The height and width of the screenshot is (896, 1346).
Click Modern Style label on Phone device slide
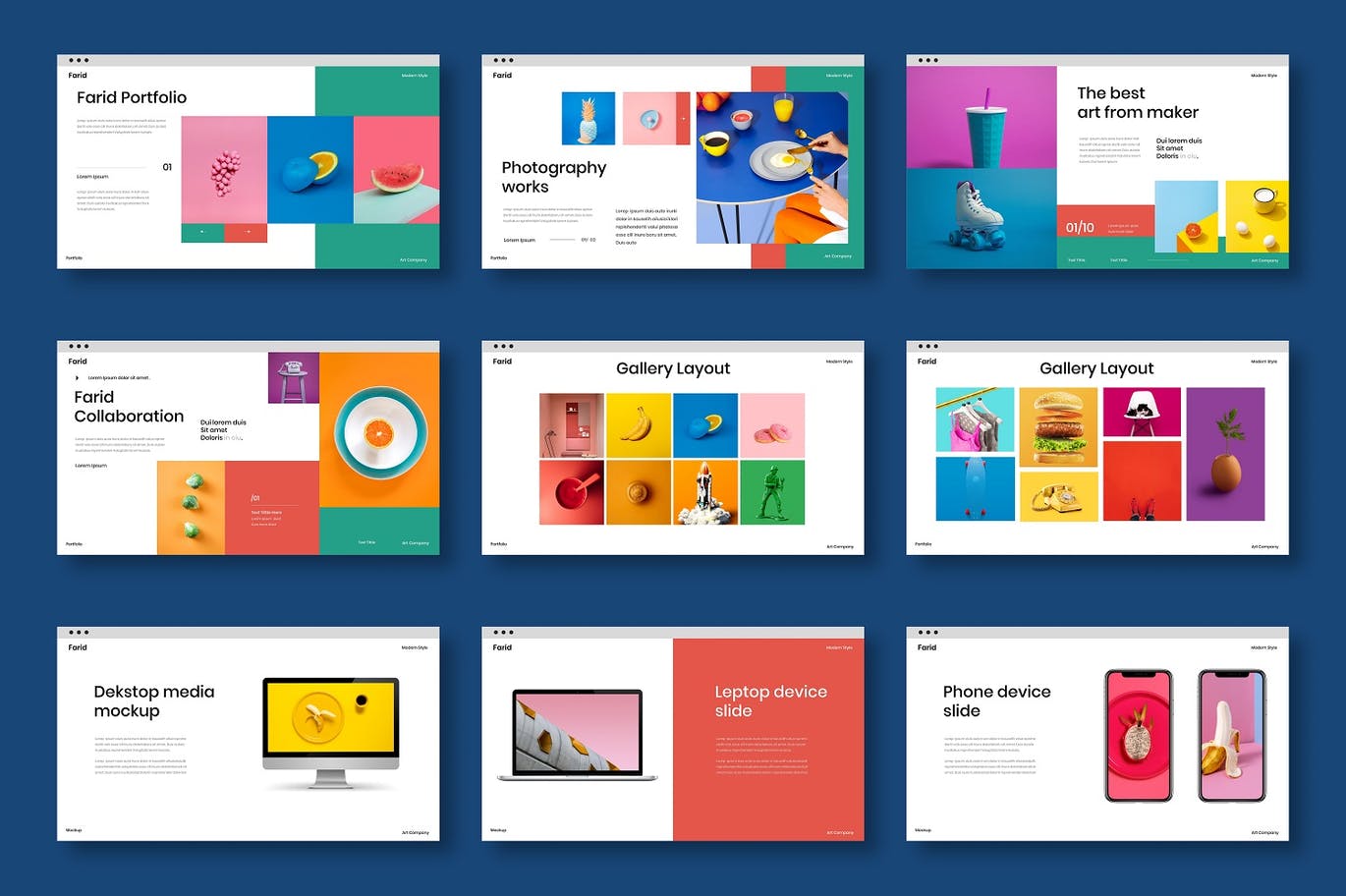coord(1263,647)
